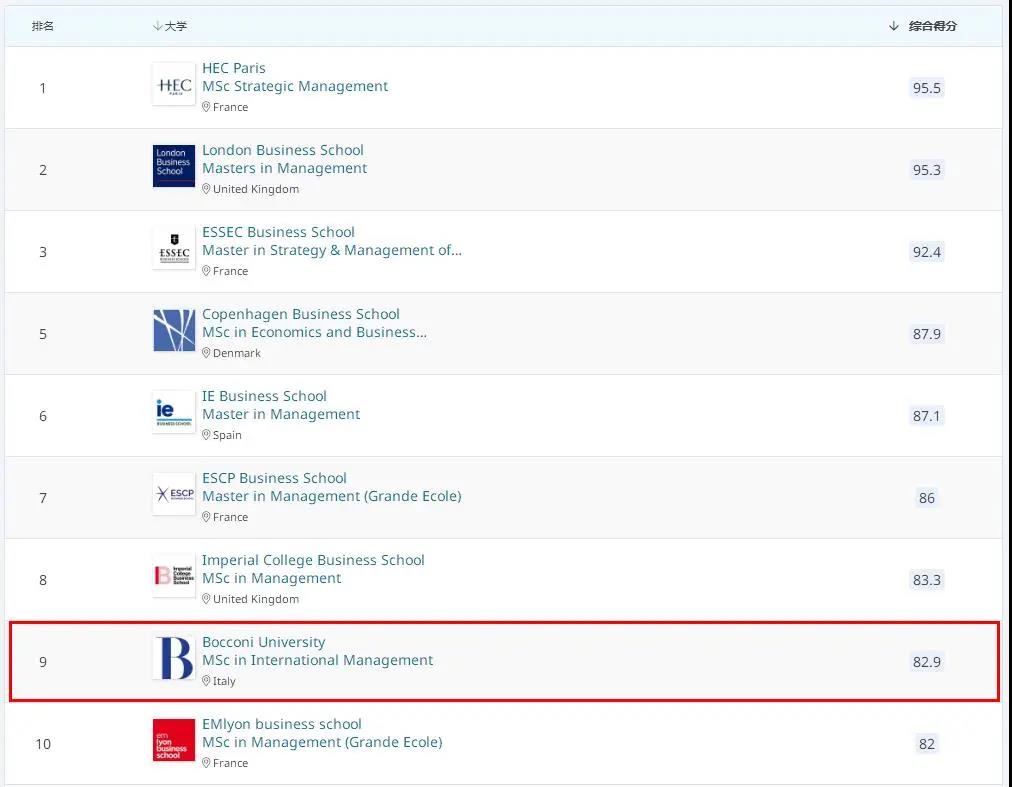Click rank number 1 in the HEC Paris row
This screenshot has width=1012, height=787.
(43, 88)
